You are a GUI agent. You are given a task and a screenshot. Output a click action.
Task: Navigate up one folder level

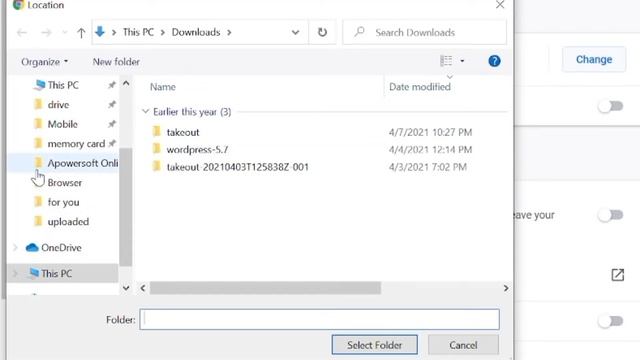click(81, 32)
